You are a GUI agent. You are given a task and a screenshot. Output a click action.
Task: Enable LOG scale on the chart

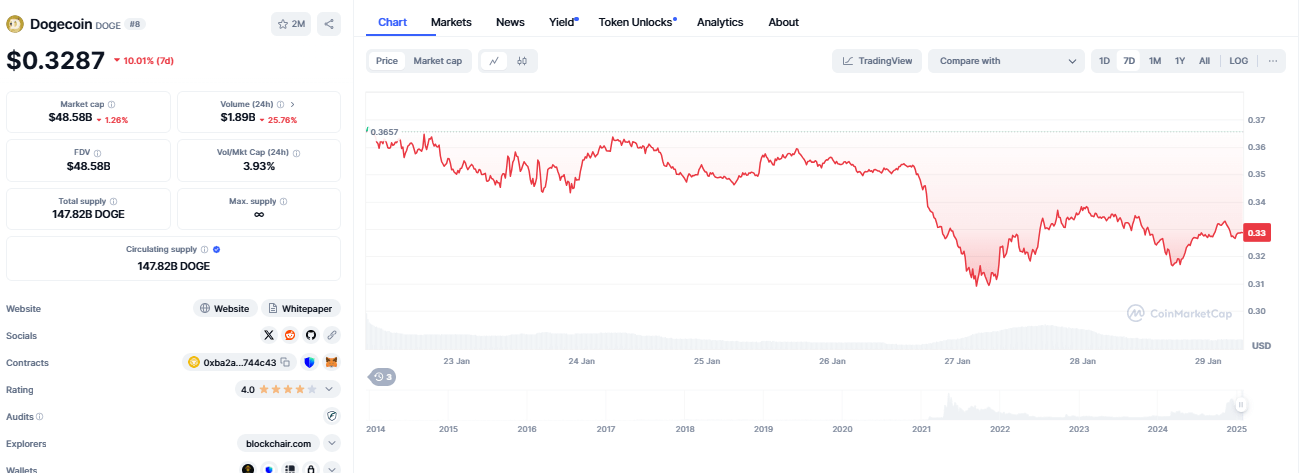point(1238,61)
